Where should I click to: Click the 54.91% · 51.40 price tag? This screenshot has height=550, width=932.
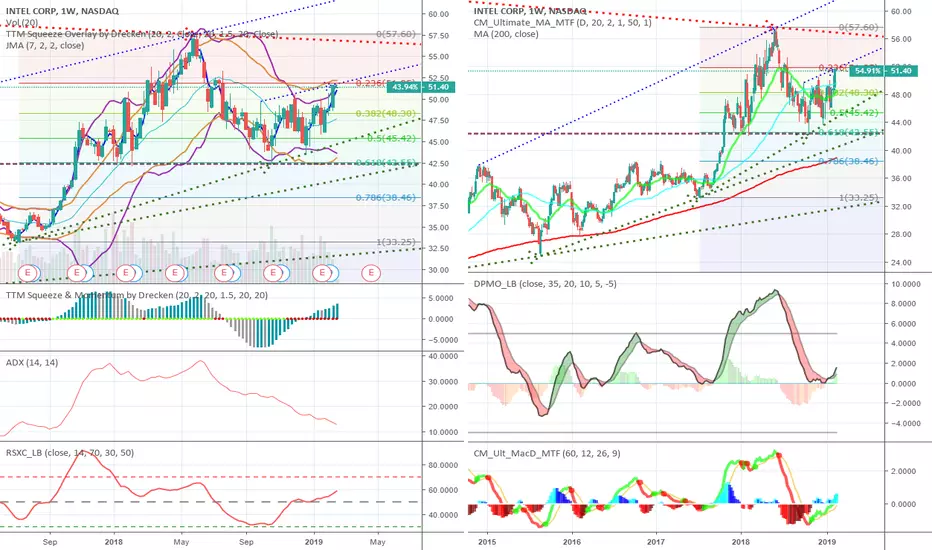tap(881, 71)
